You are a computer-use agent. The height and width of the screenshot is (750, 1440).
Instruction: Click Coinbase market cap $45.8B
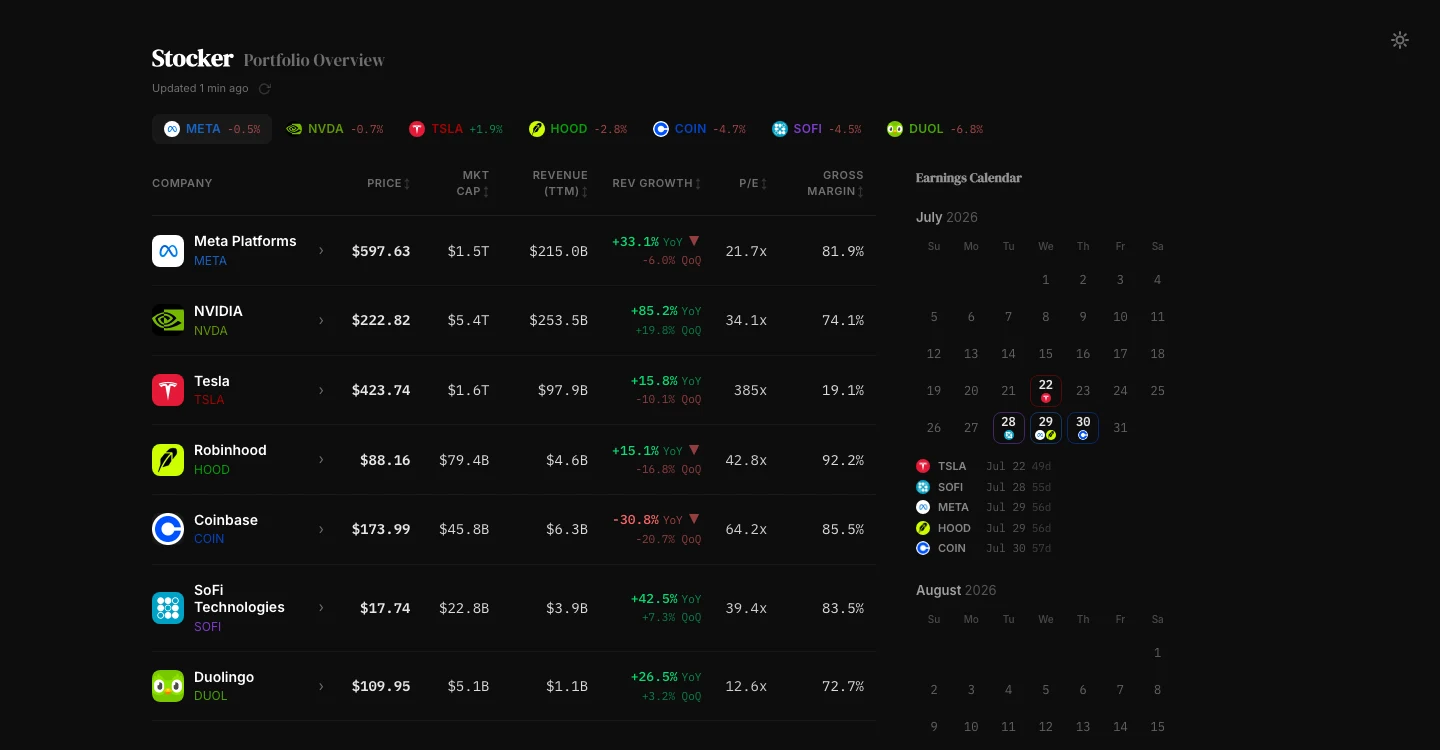464,529
